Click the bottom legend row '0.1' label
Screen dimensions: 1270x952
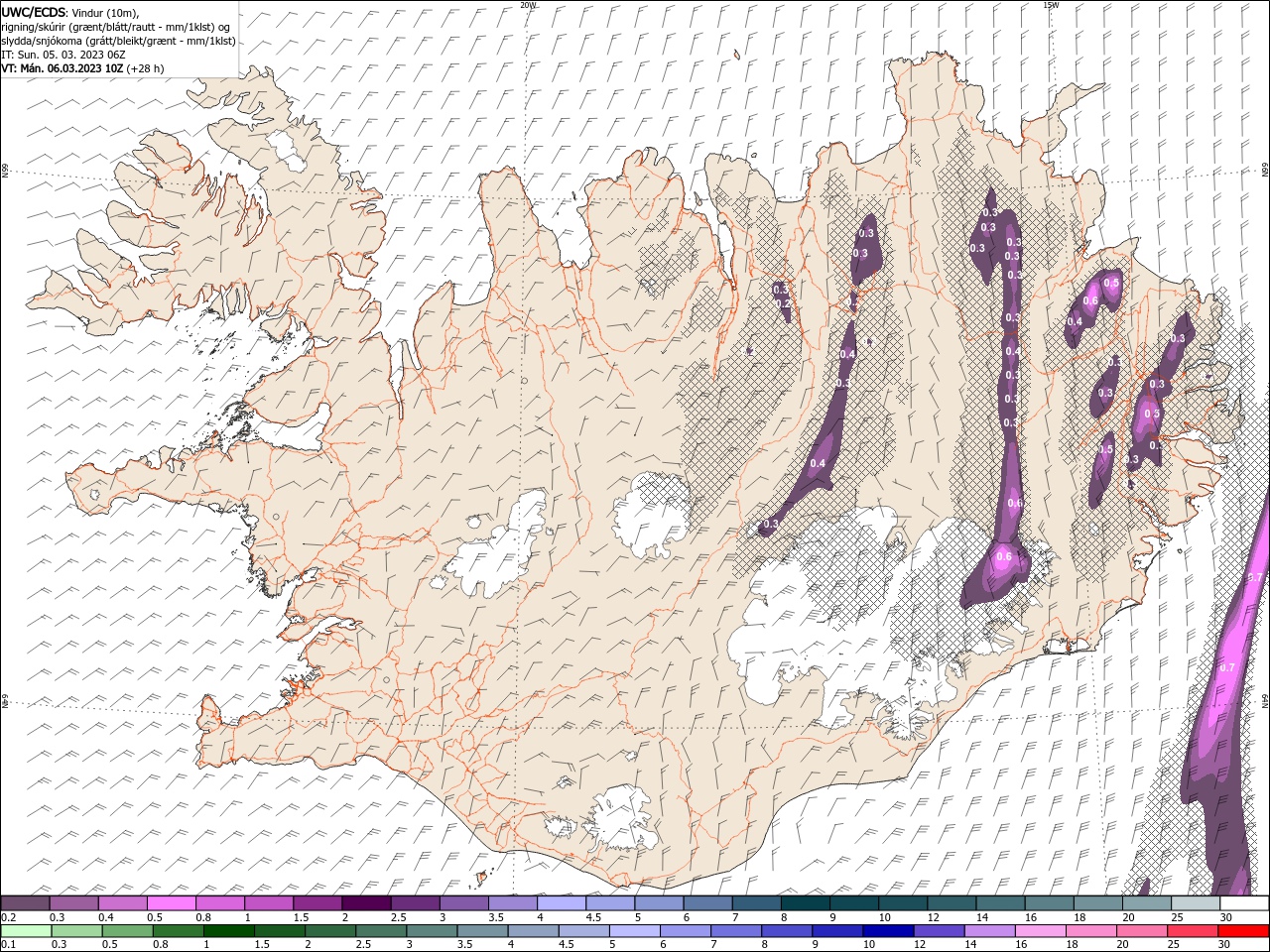(x=9, y=945)
